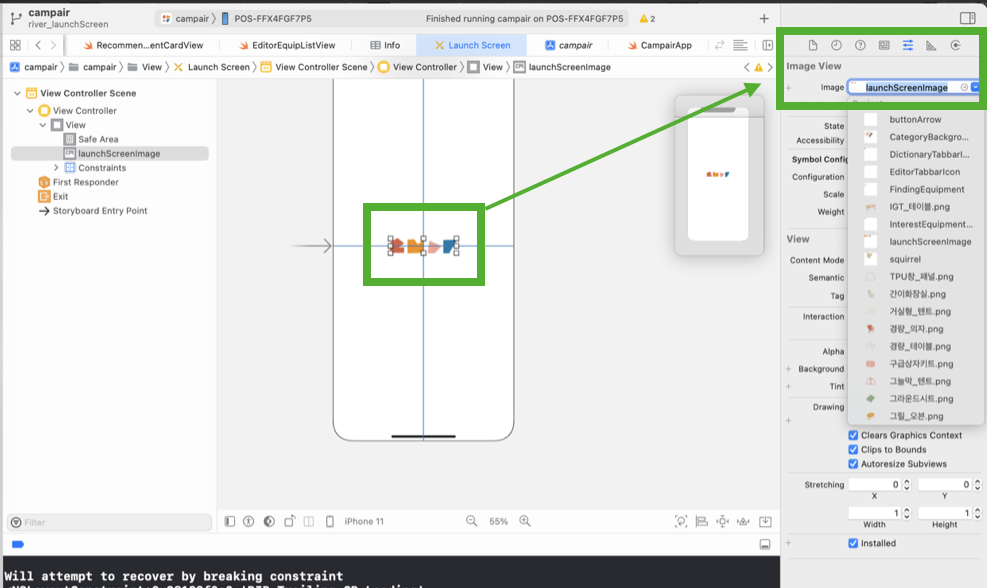988x588 pixels.
Task: Switch to the campair project tab
Action: click(x=568, y=45)
